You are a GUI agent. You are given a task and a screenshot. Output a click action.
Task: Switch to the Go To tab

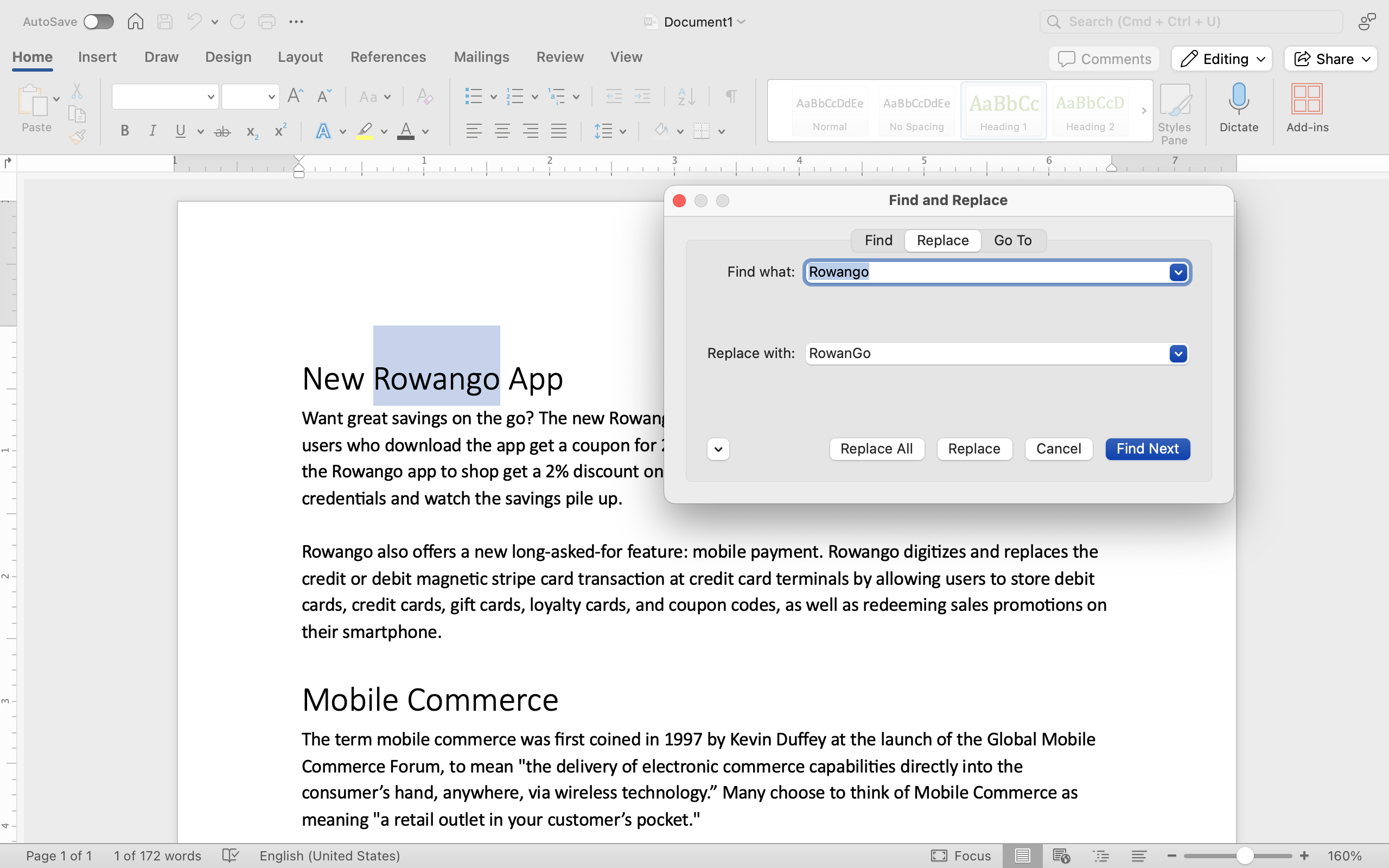point(1012,240)
